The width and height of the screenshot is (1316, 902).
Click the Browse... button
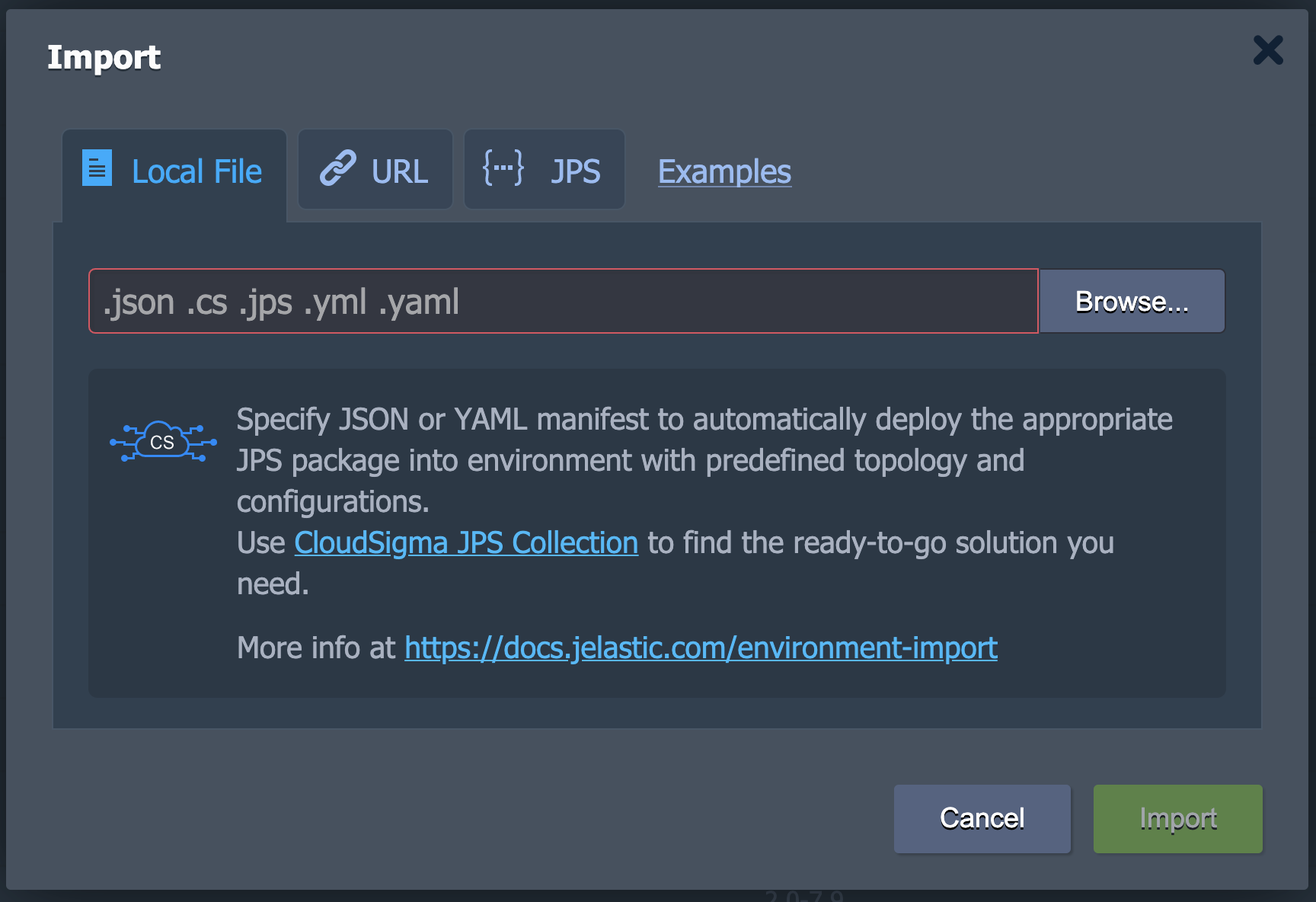[x=1132, y=301]
